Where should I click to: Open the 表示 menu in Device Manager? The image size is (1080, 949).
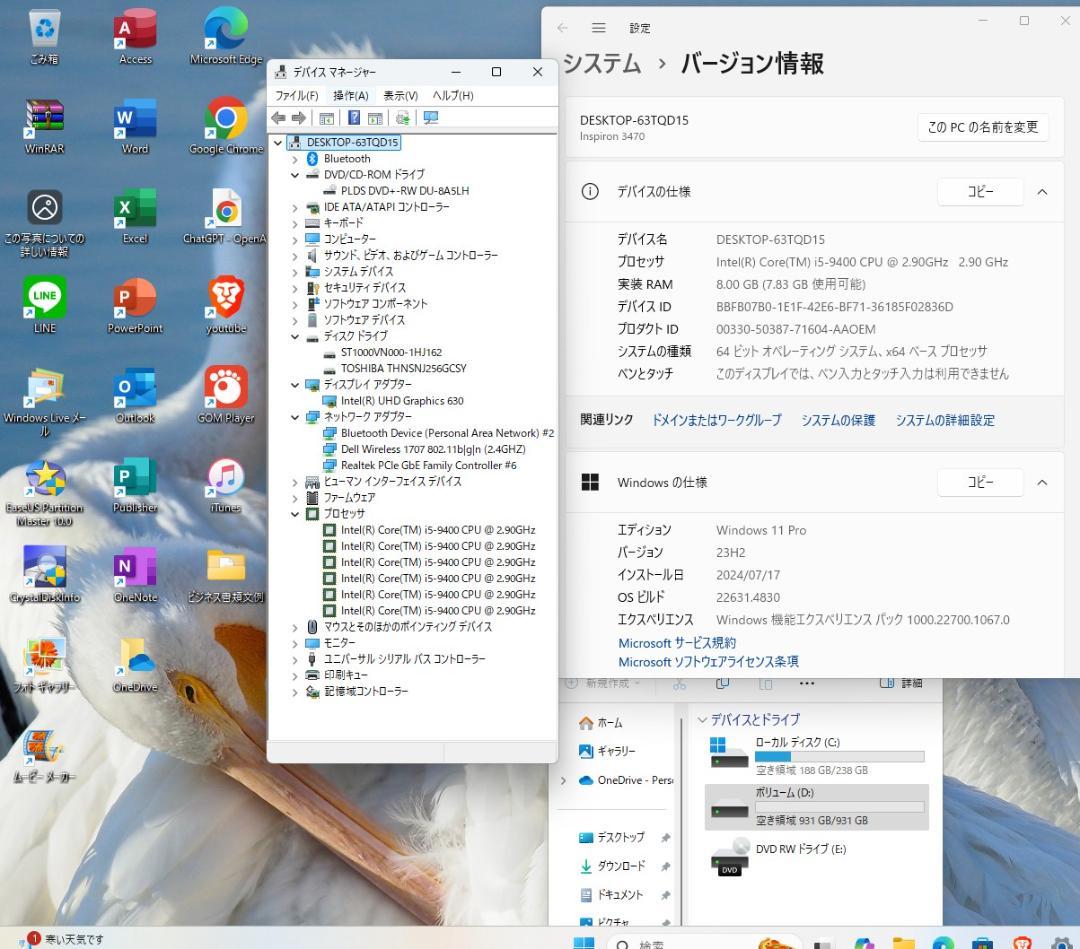coord(399,95)
